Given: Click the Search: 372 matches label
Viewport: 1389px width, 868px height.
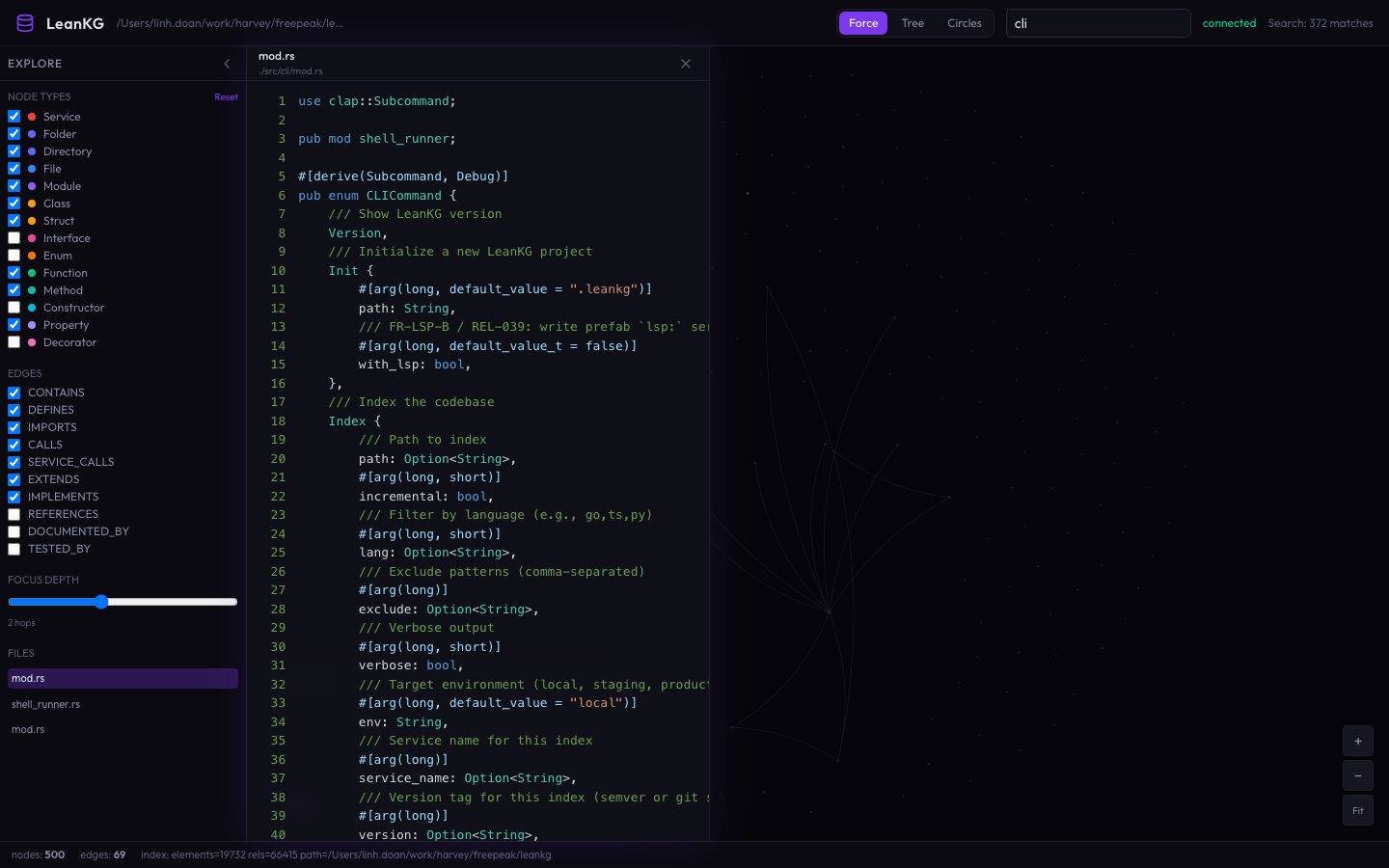Looking at the screenshot, I should click(1321, 23).
